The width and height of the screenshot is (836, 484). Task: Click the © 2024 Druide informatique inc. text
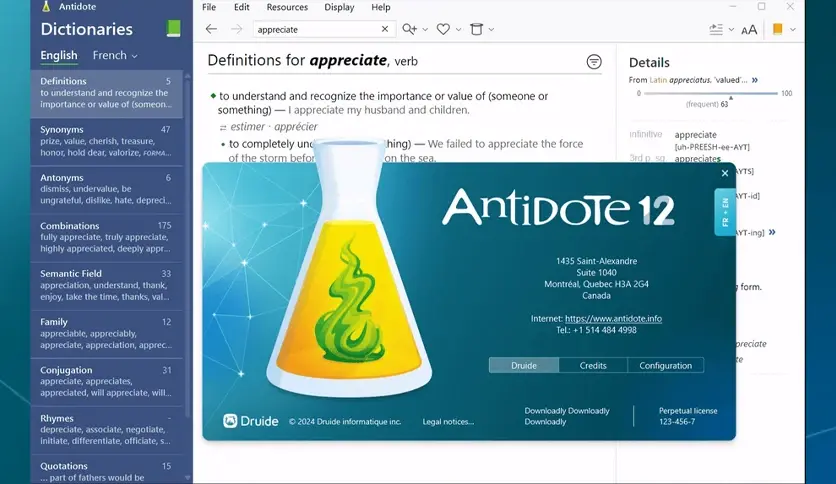pos(345,422)
